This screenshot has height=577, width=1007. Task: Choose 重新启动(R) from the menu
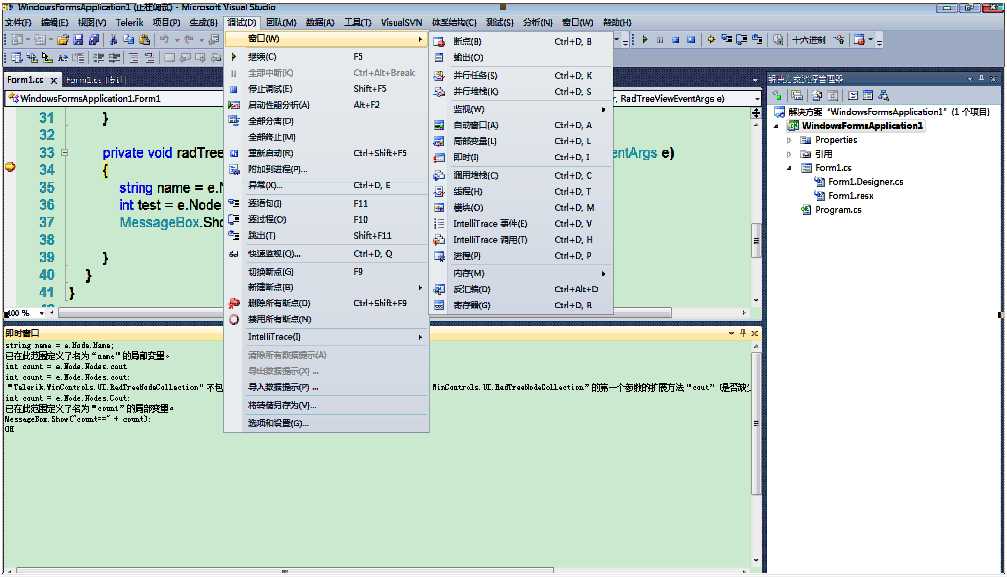tap(326, 153)
